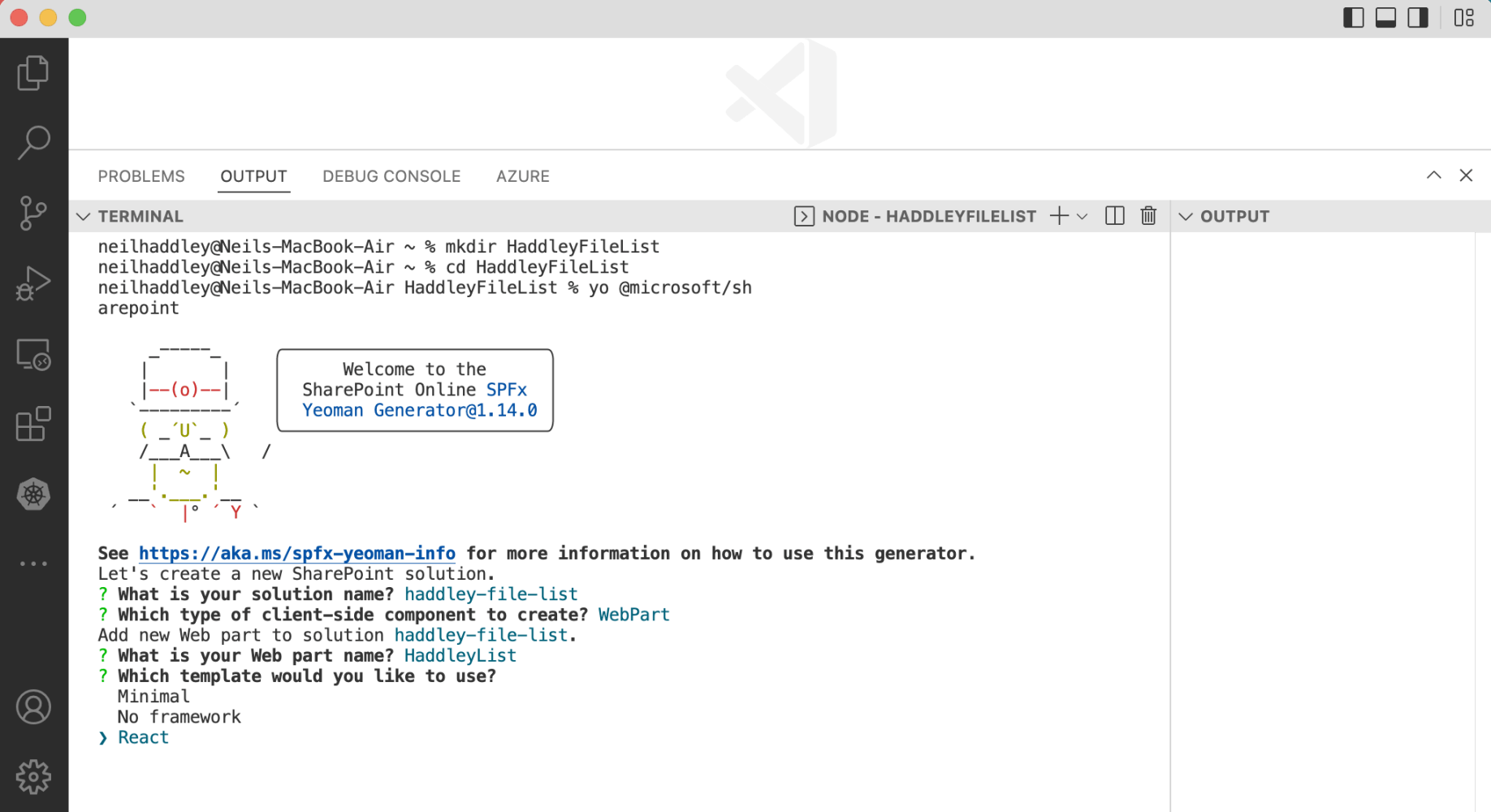
Task: Split the terminal
Action: pos(1115,216)
